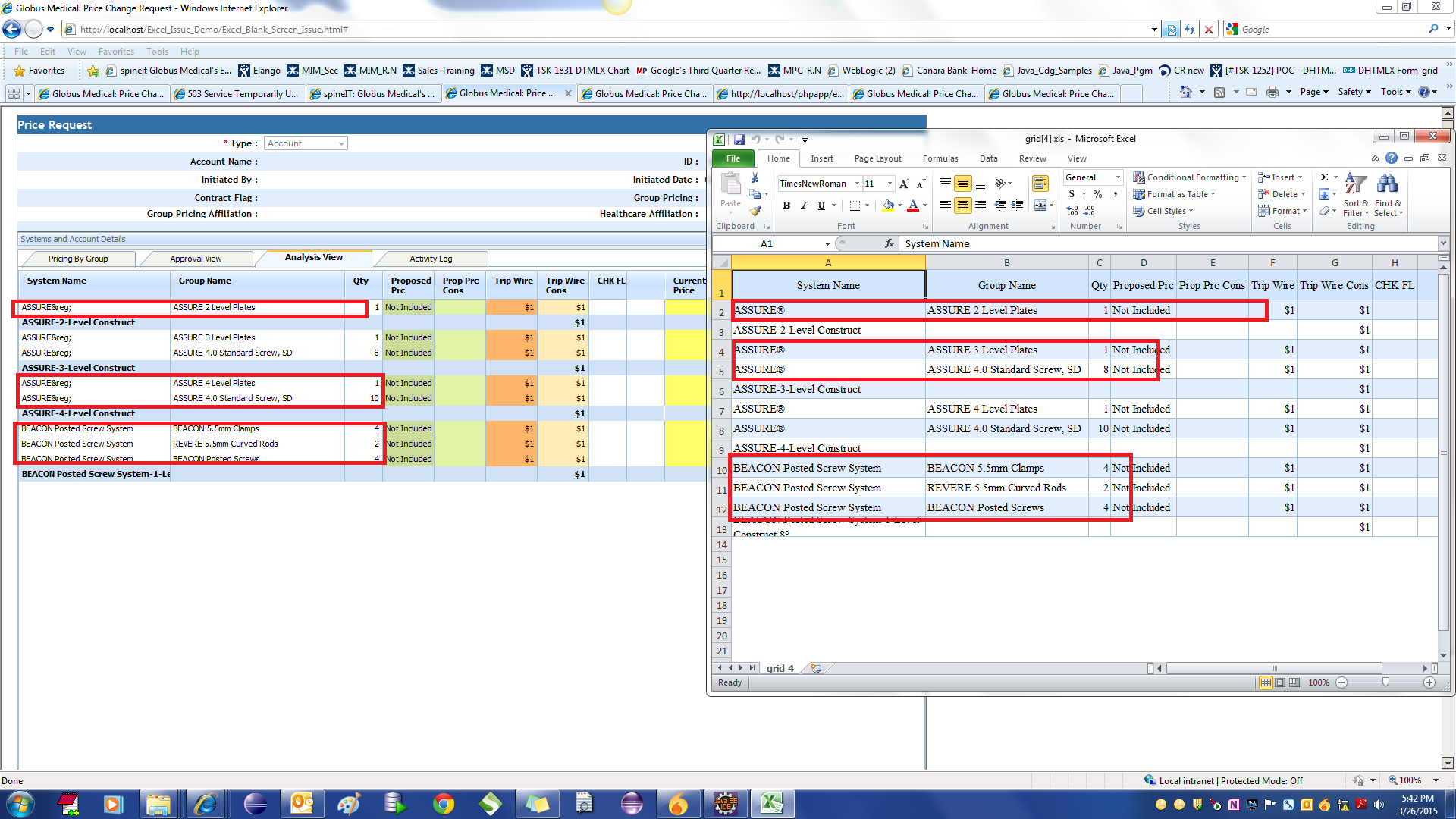Click the Borders icon in Font group
Image resolution: width=1456 pixels, height=819 pixels.
855,206
